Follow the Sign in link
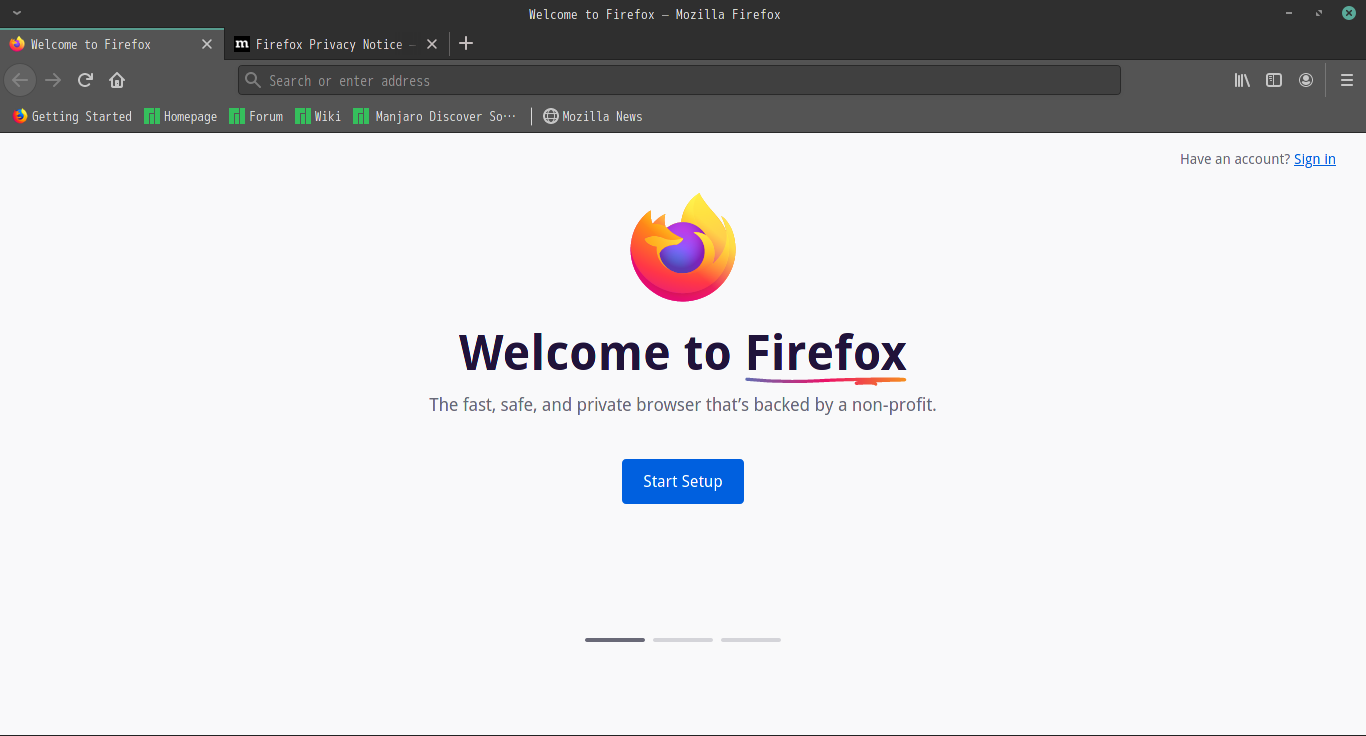 click(x=1314, y=159)
